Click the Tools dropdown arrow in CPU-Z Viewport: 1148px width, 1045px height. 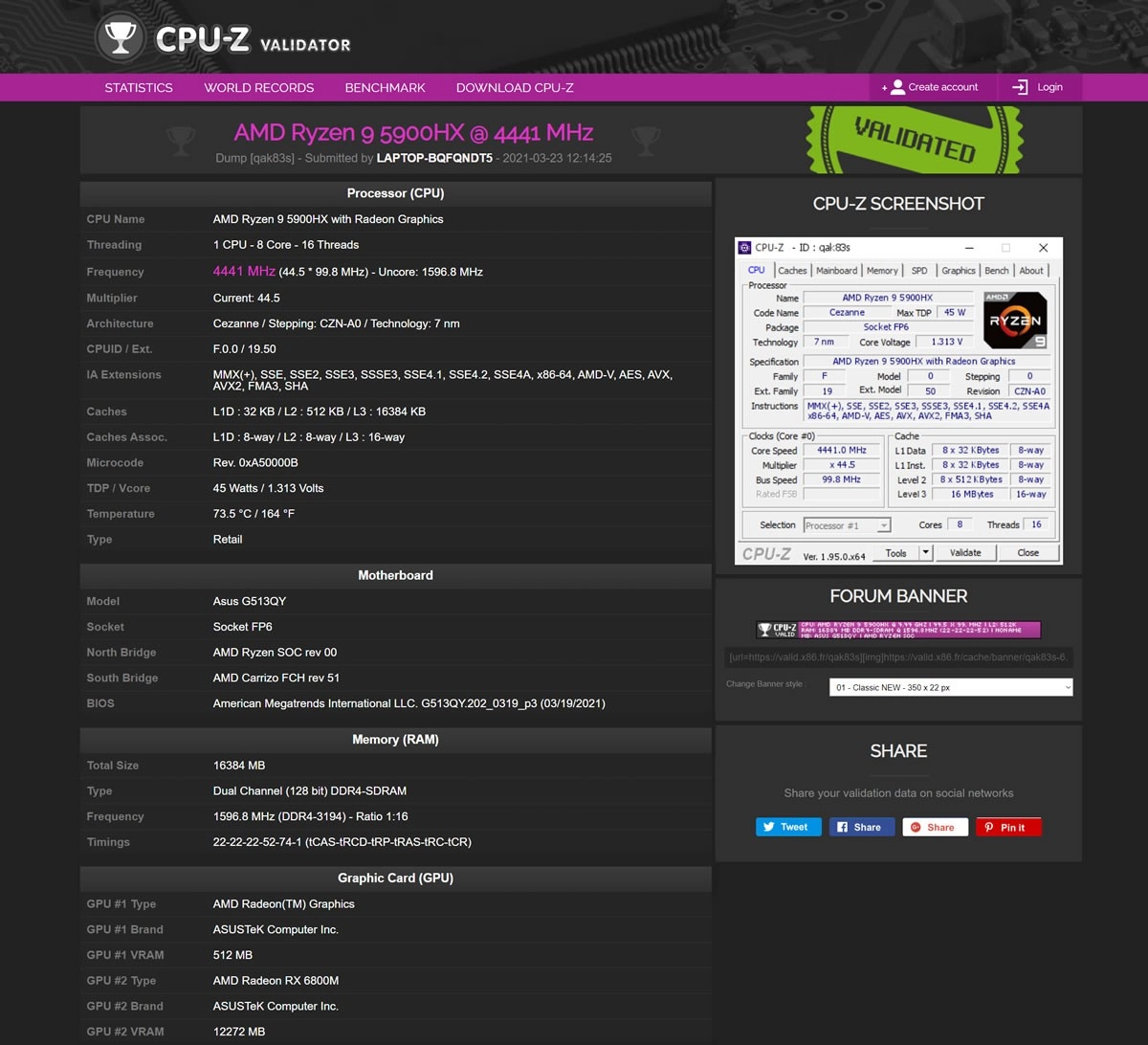click(x=925, y=552)
